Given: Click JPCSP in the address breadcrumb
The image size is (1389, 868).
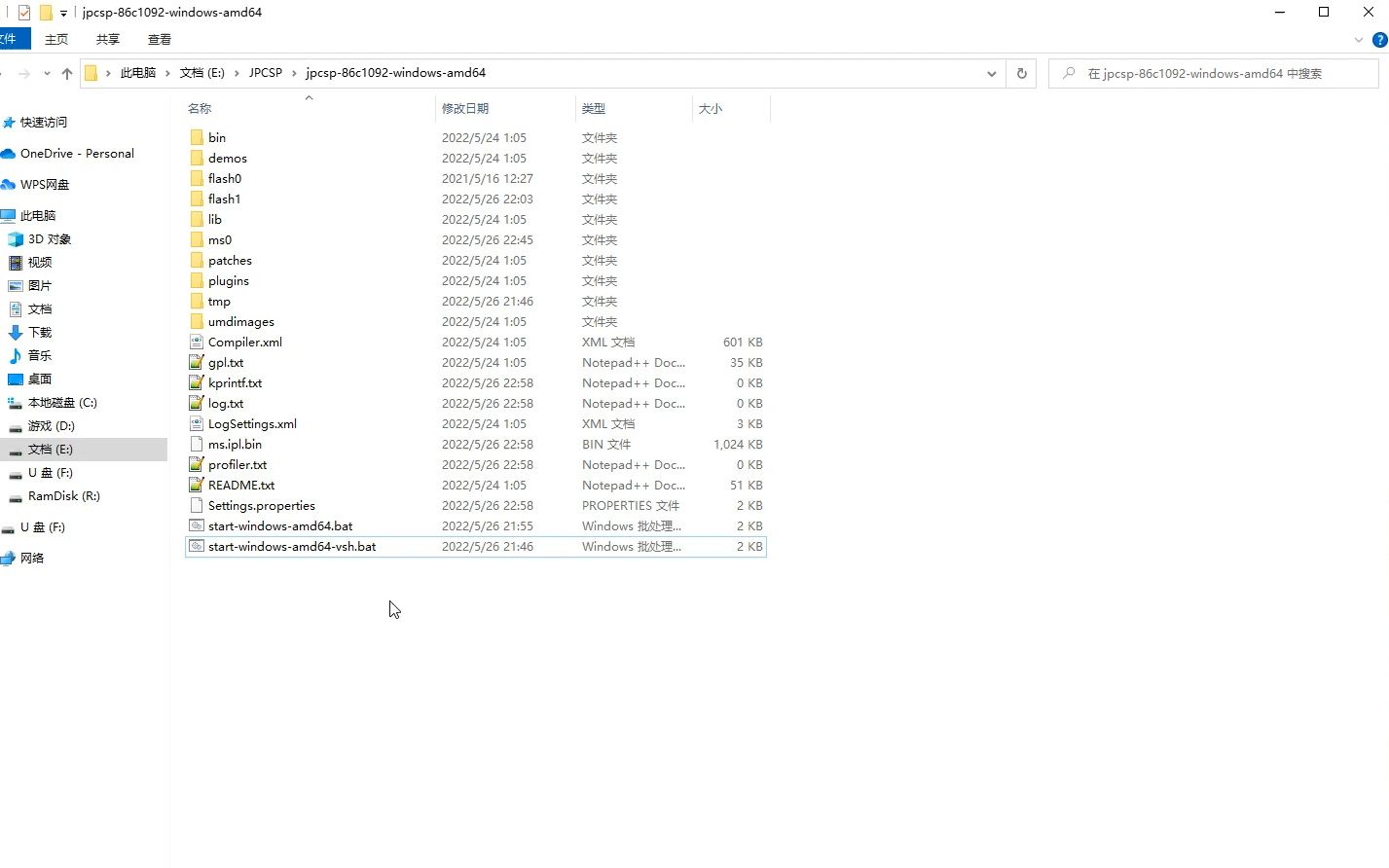Looking at the screenshot, I should 266,73.
